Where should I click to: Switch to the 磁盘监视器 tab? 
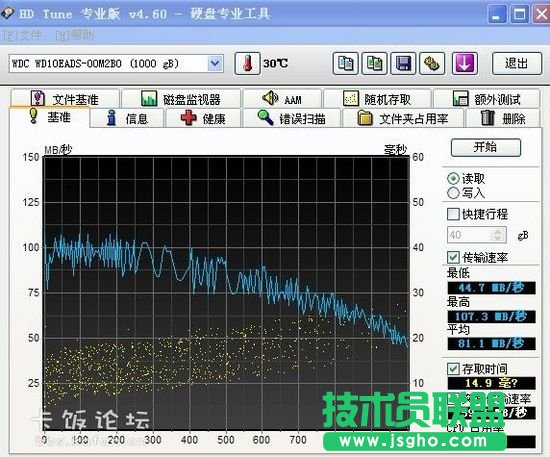[181, 99]
